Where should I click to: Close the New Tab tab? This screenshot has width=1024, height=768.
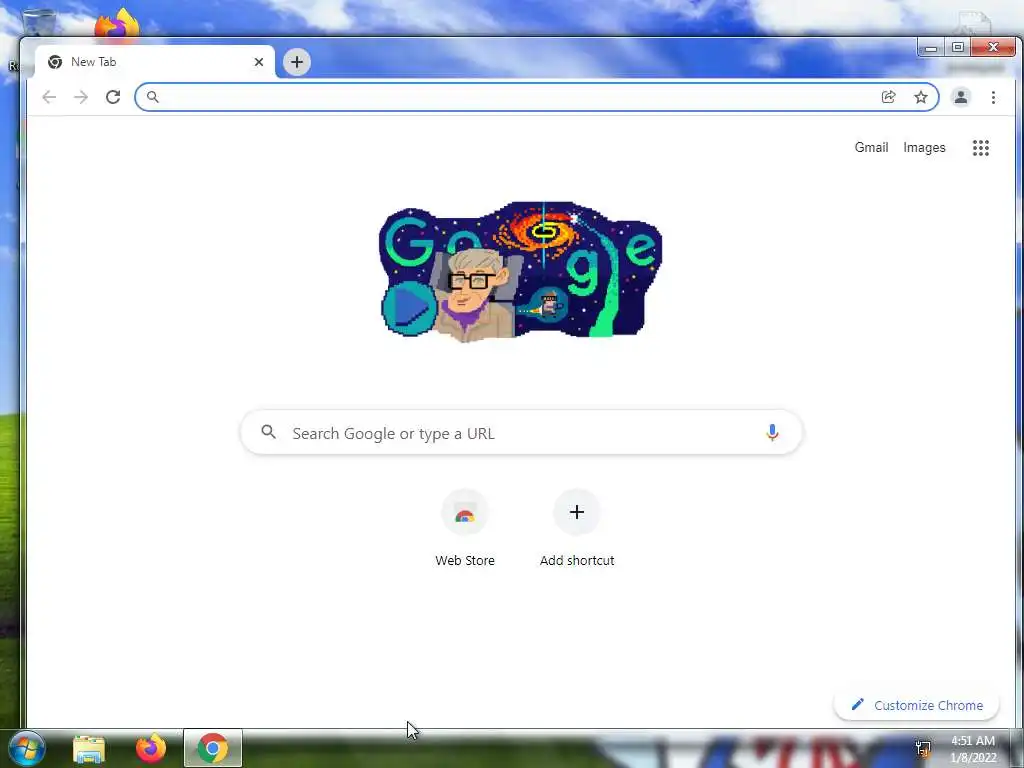pyautogui.click(x=259, y=62)
